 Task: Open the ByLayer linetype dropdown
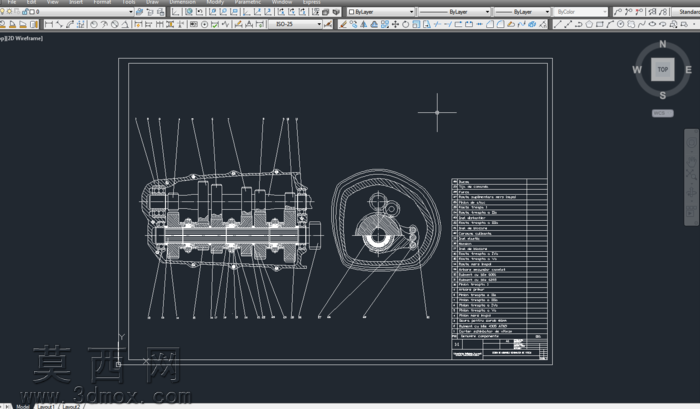[x=487, y=12]
